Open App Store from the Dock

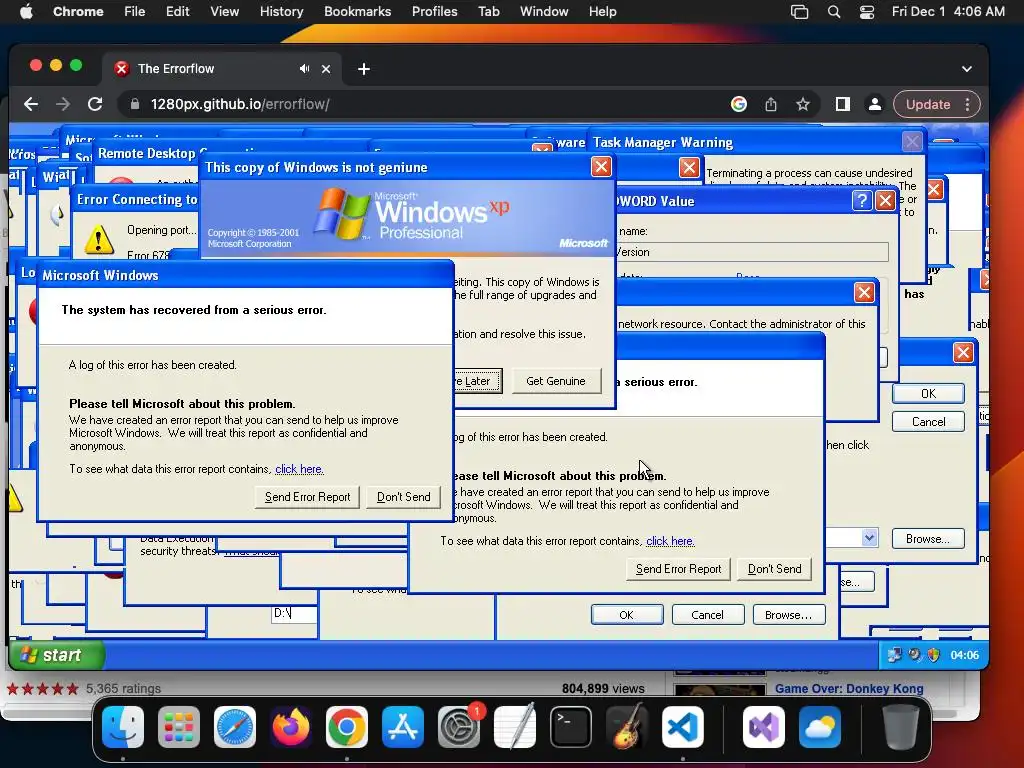pos(402,727)
